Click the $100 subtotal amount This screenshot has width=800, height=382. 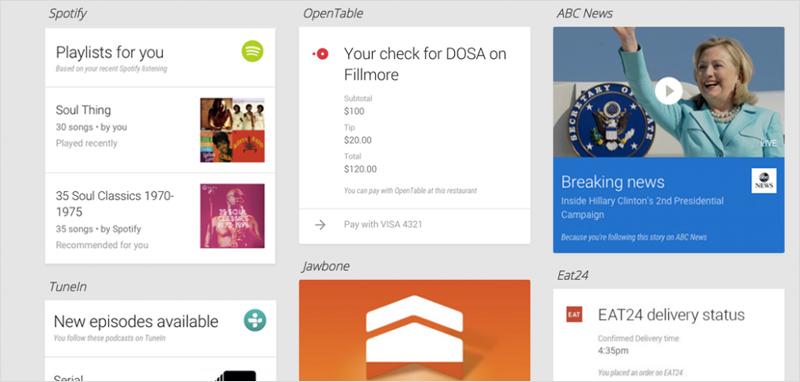point(354,112)
